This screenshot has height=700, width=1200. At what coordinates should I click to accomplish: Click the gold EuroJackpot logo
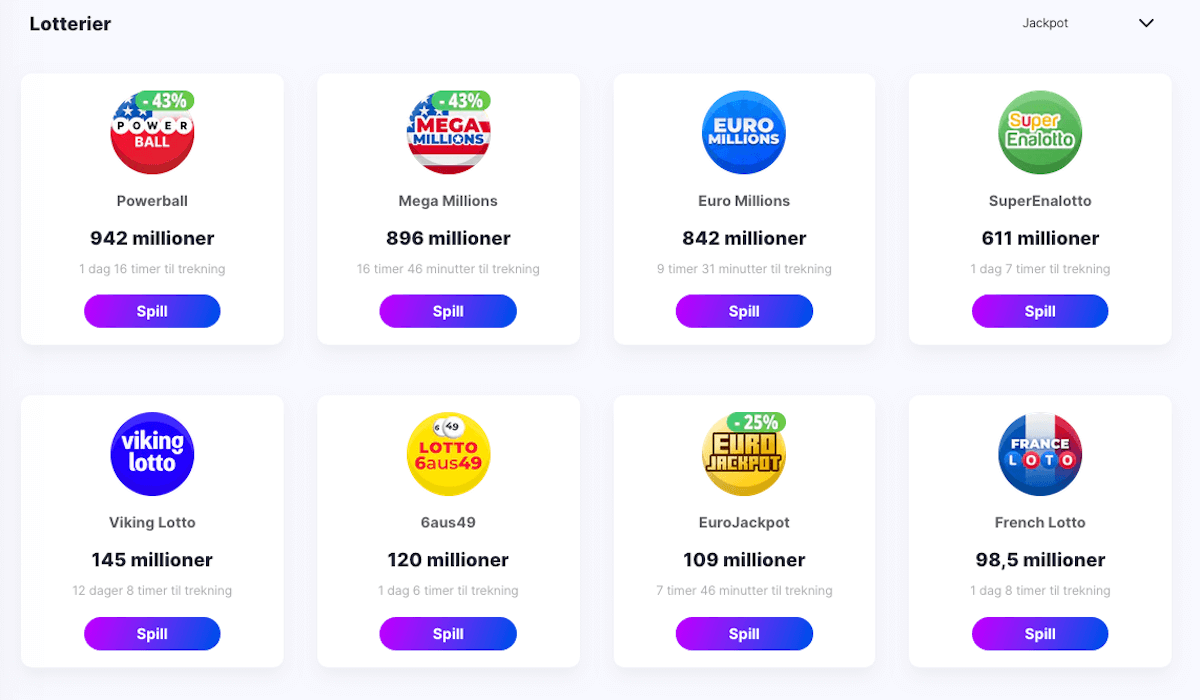[x=744, y=454]
